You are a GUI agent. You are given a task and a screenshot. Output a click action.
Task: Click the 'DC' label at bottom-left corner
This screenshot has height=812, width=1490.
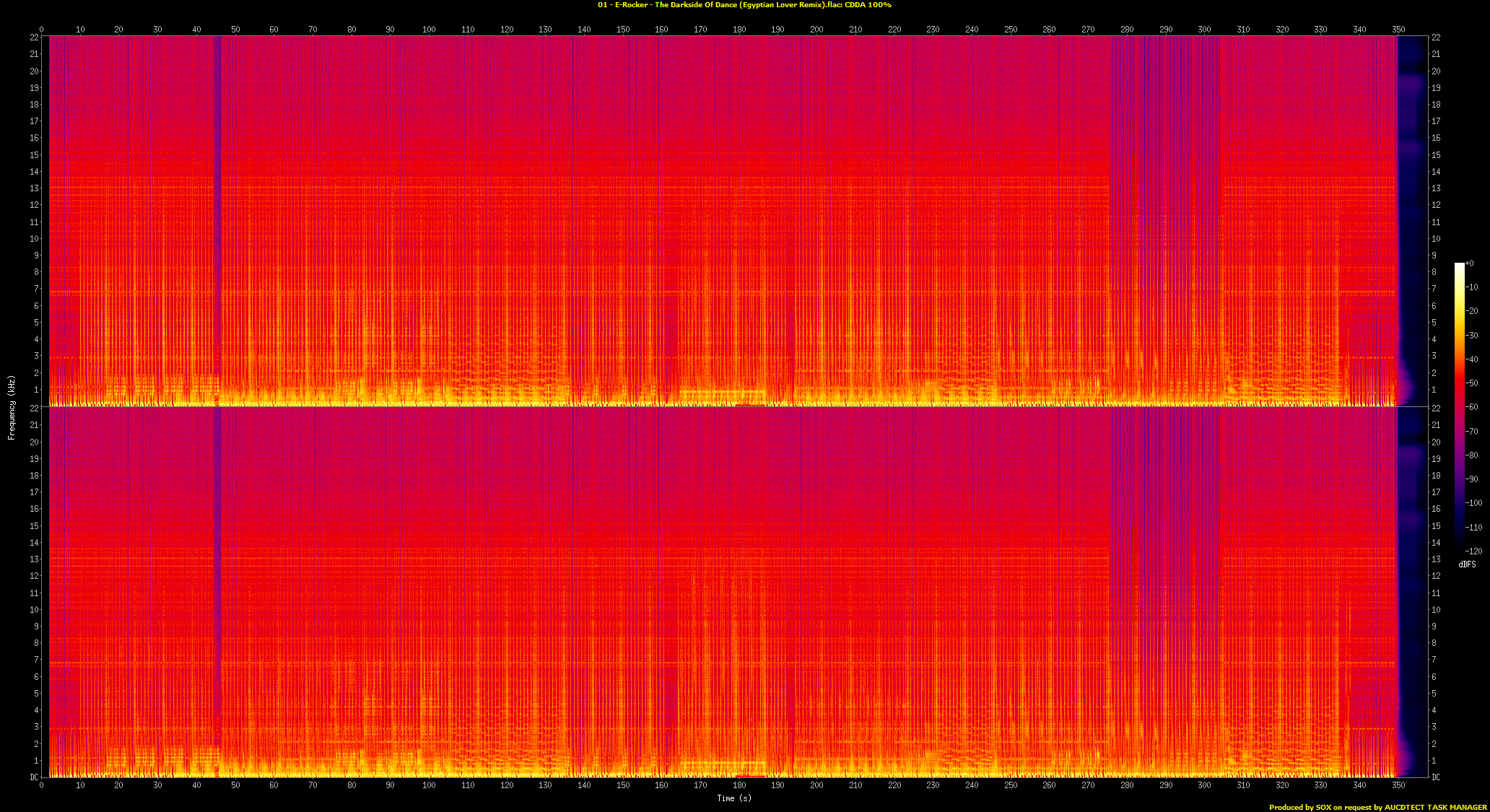(34, 777)
